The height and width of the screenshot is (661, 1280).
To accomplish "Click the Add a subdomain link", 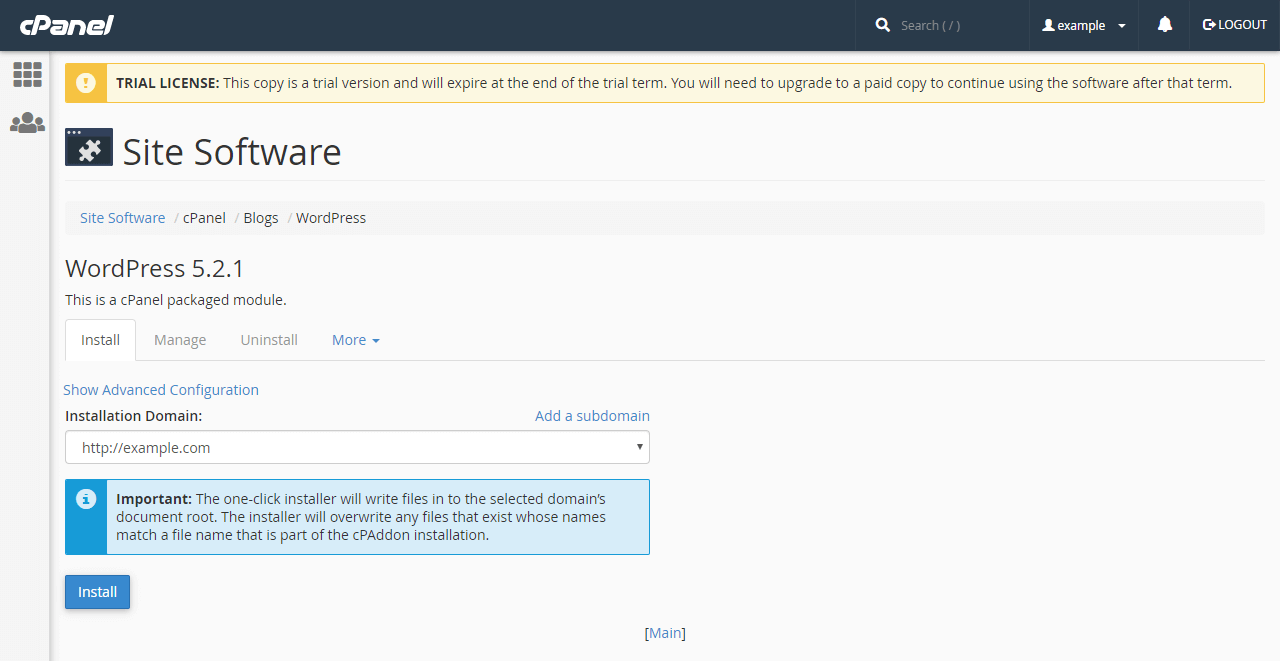I will 592,416.
